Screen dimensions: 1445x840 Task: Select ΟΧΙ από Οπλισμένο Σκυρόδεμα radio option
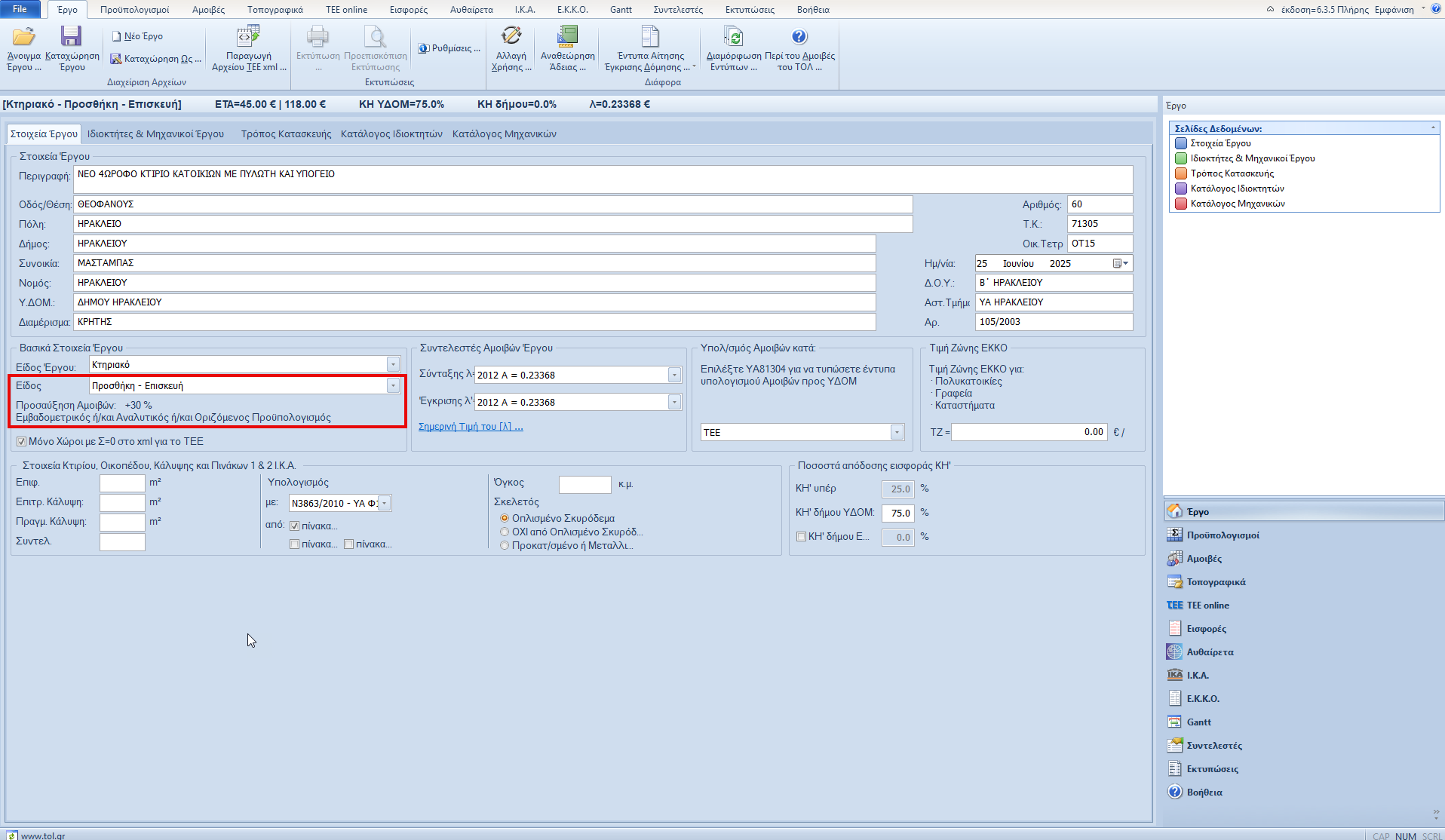(505, 532)
